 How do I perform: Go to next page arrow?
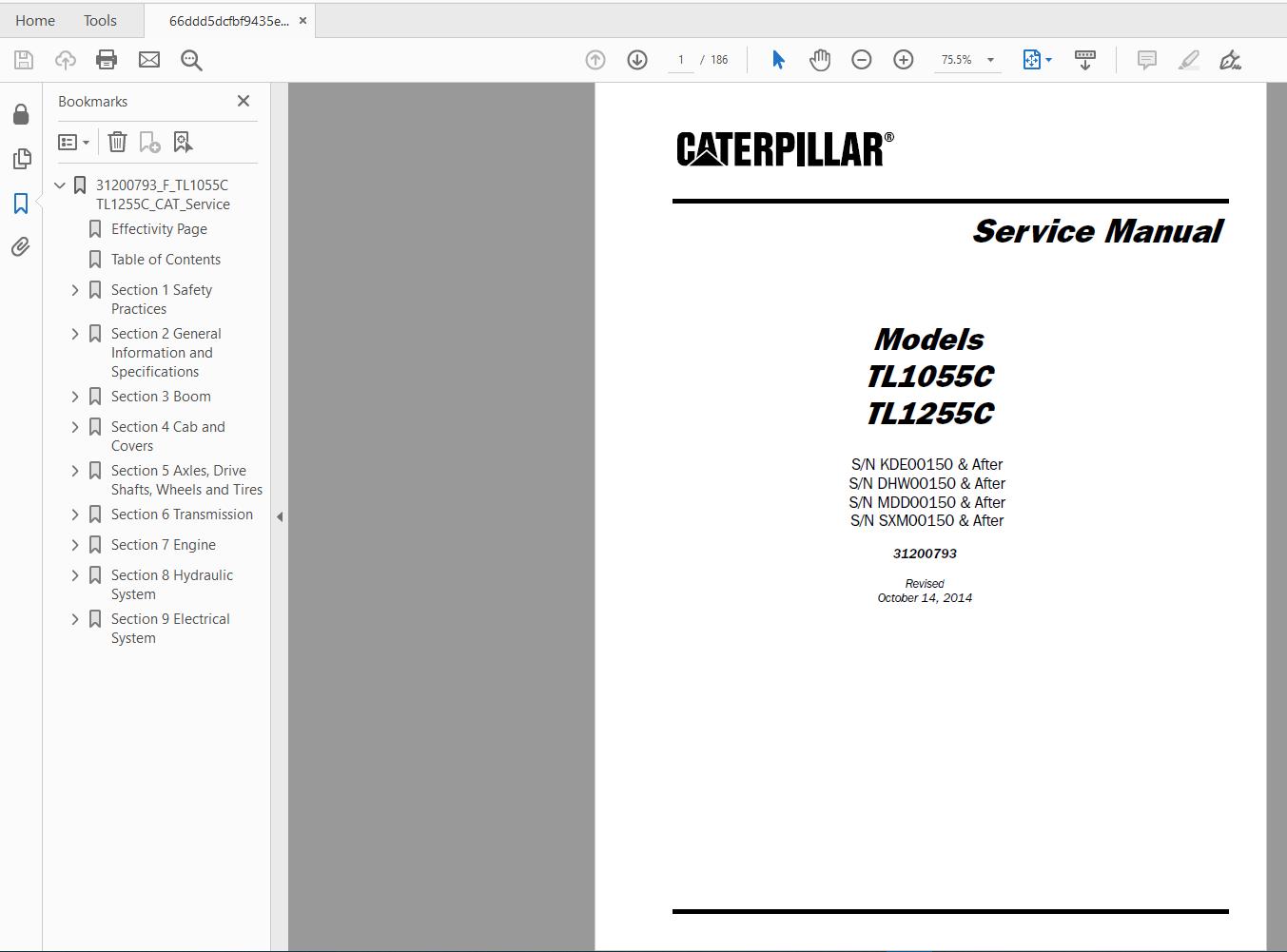point(637,60)
